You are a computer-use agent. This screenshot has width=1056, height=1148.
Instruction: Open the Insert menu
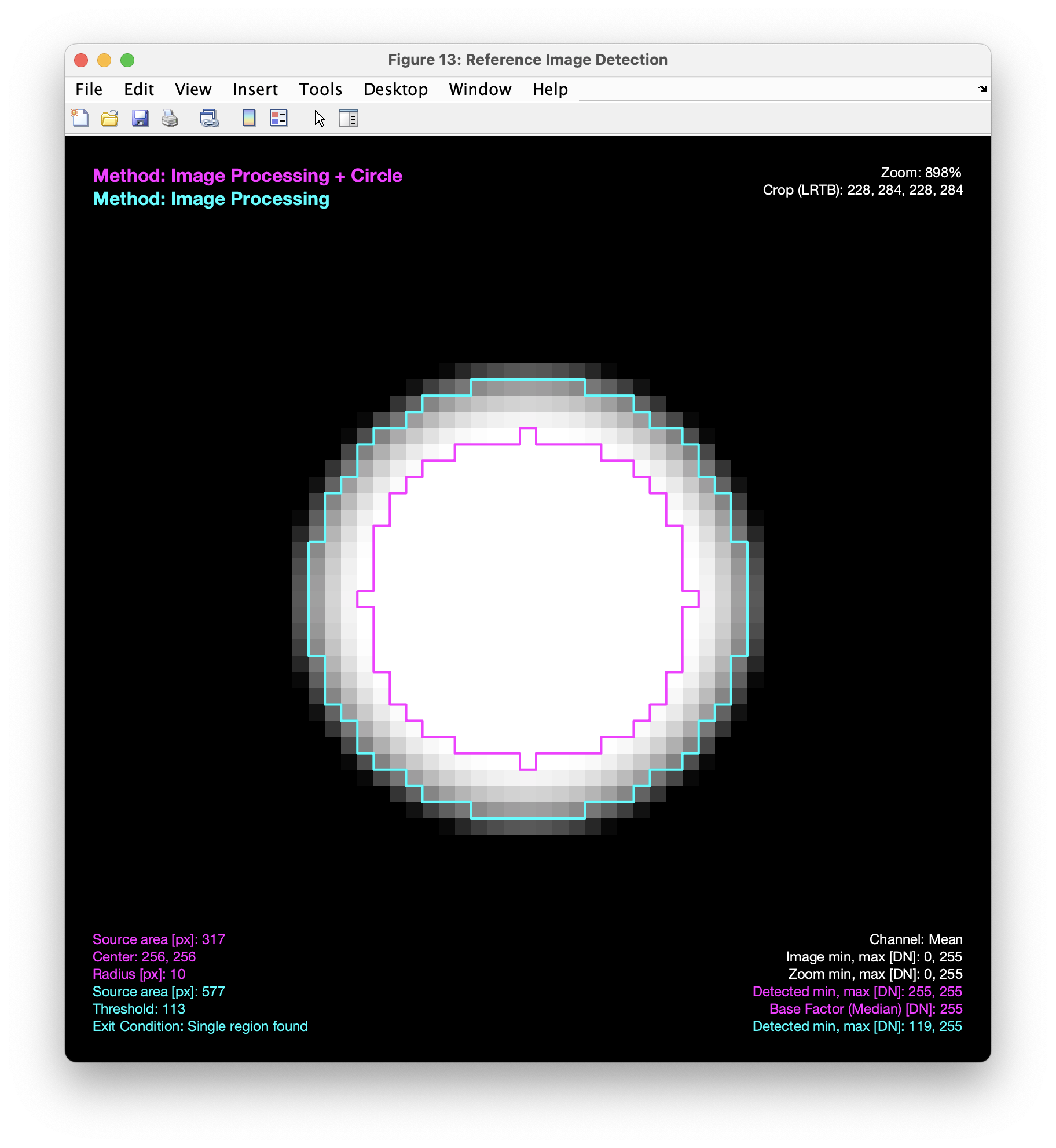coord(255,89)
